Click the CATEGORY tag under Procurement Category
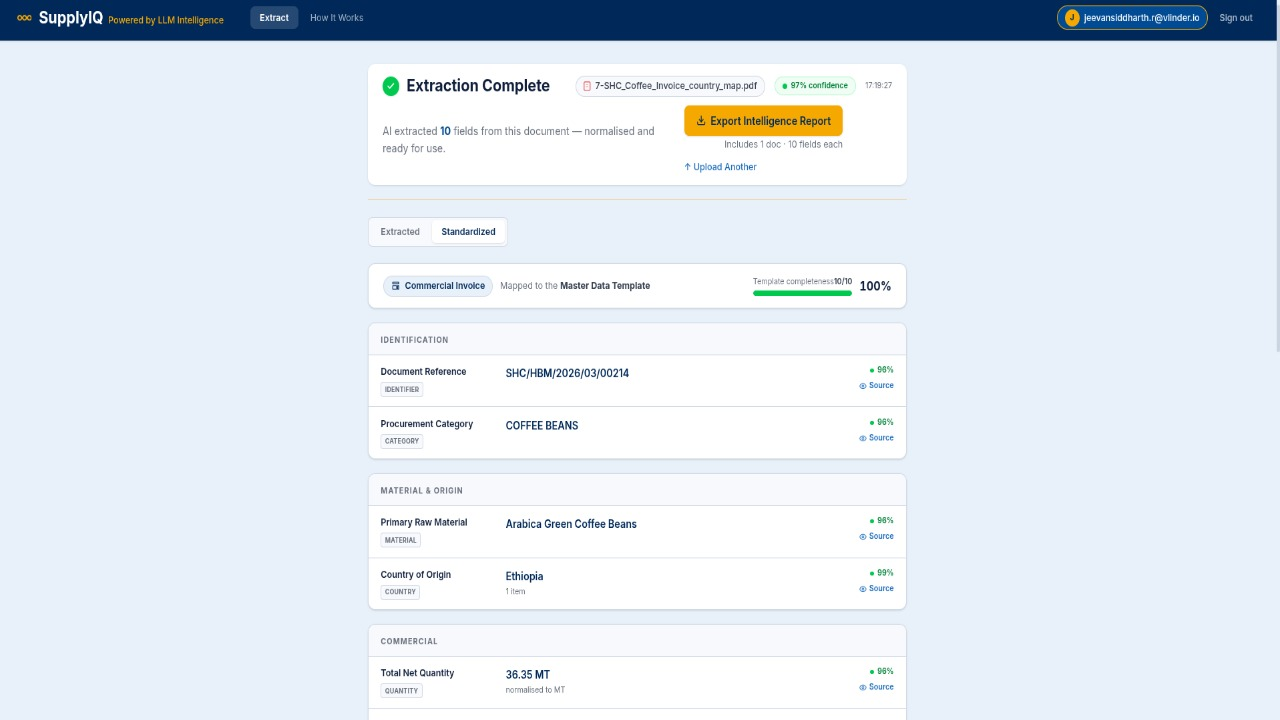This screenshot has height=720, width=1280. click(402, 441)
